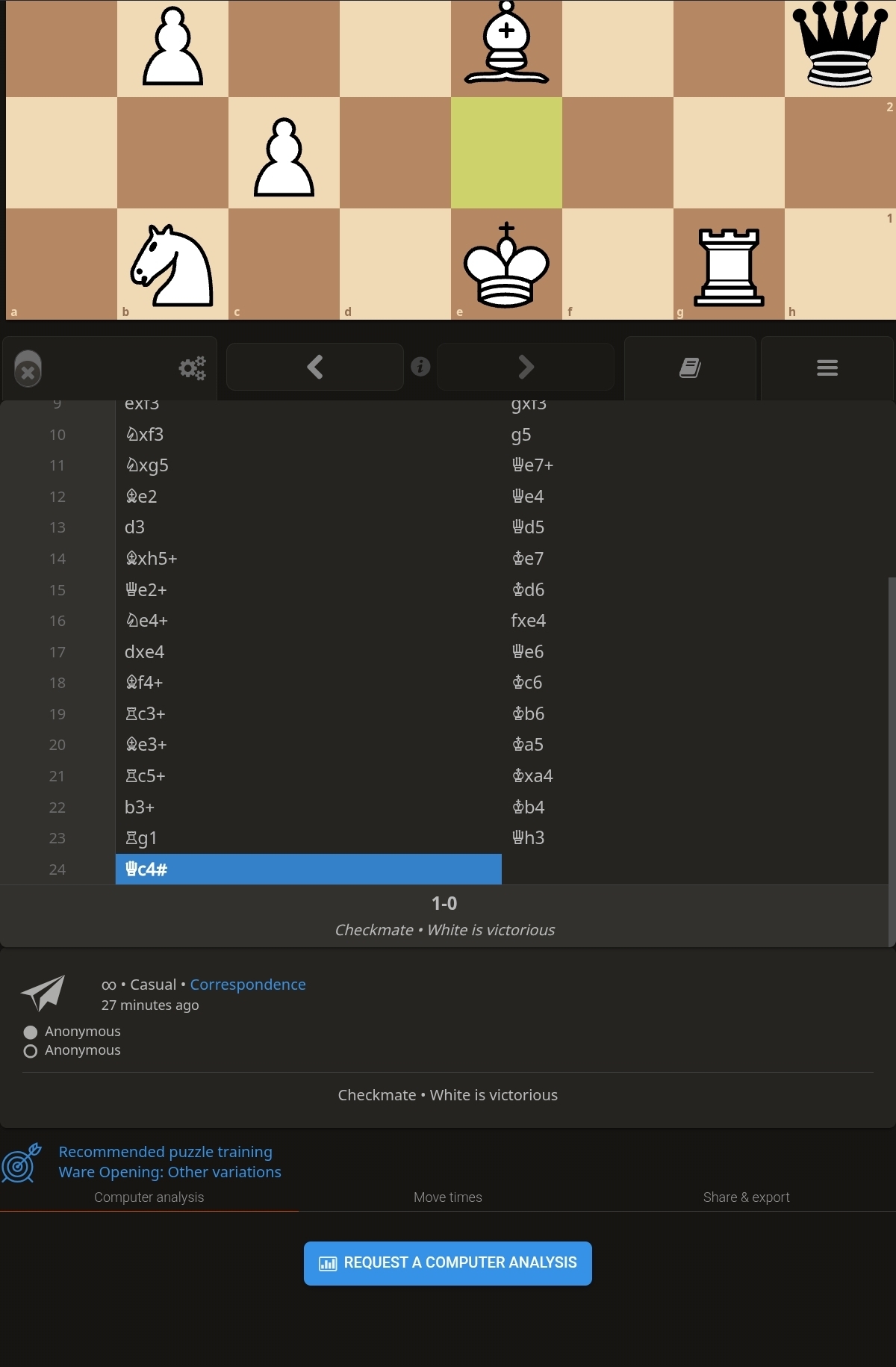Select black move Kxa4
Screen dimensions: 896x1367
[x=694, y=775]
